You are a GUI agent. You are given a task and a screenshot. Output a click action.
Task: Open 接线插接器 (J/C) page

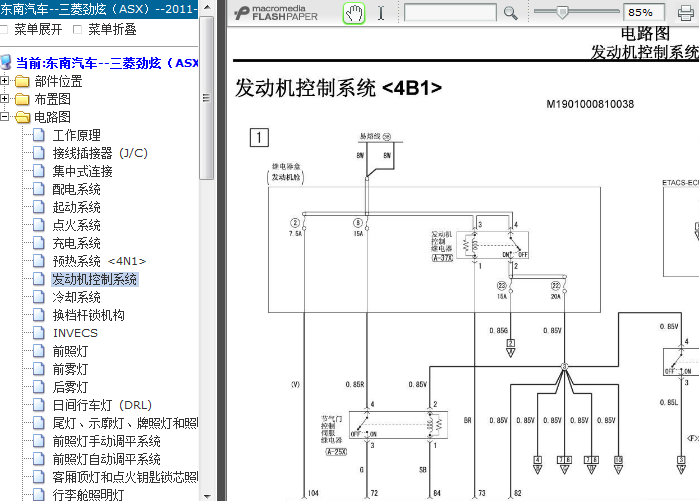tap(100, 153)
